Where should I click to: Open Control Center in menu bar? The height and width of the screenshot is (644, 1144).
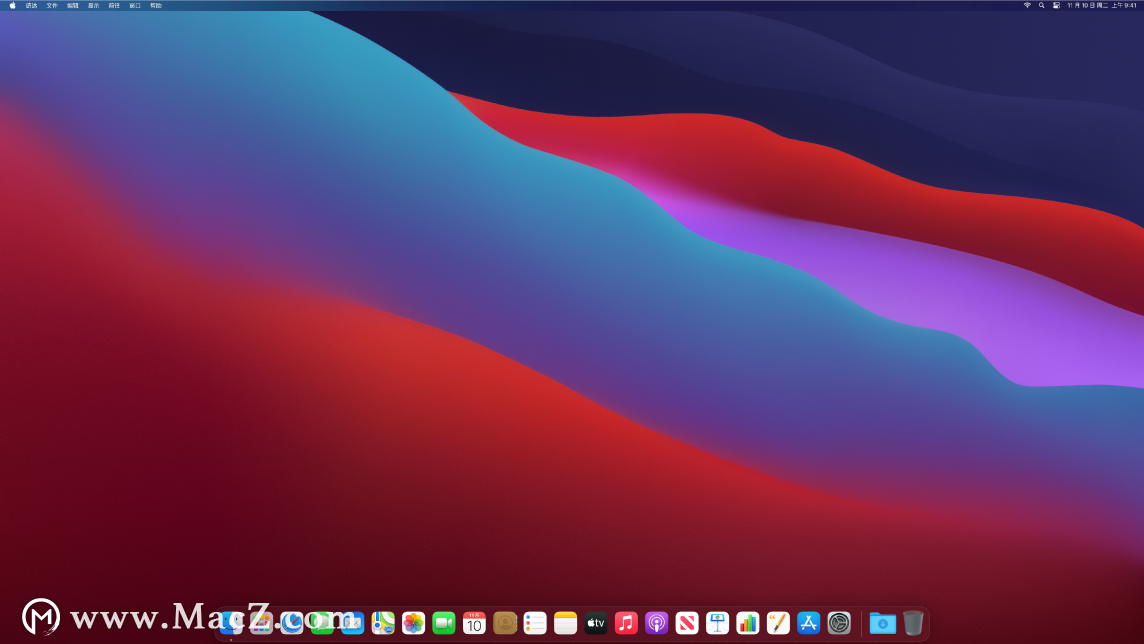pos(1056,5)
